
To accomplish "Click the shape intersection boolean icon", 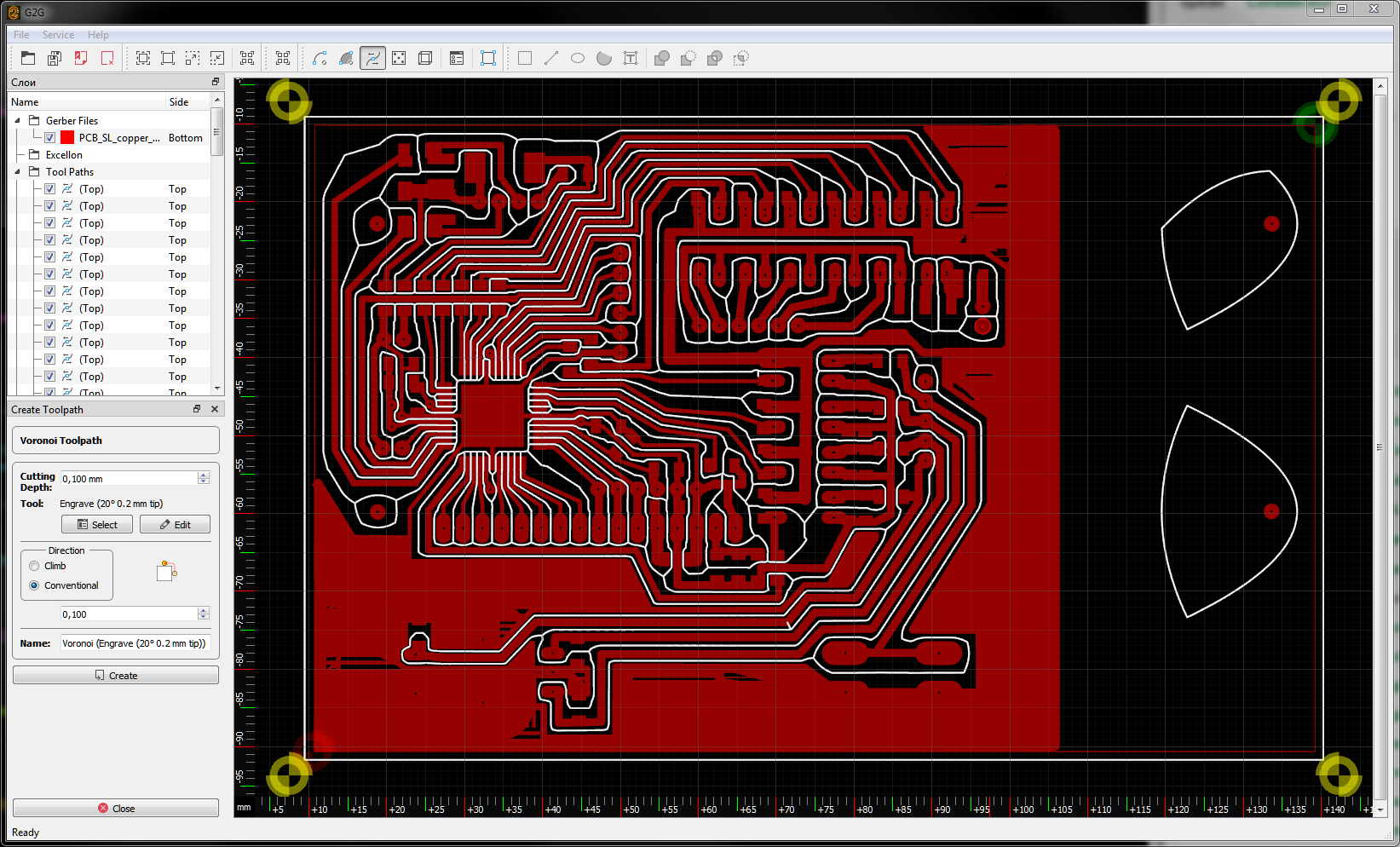I will click(x=715, y=58).
